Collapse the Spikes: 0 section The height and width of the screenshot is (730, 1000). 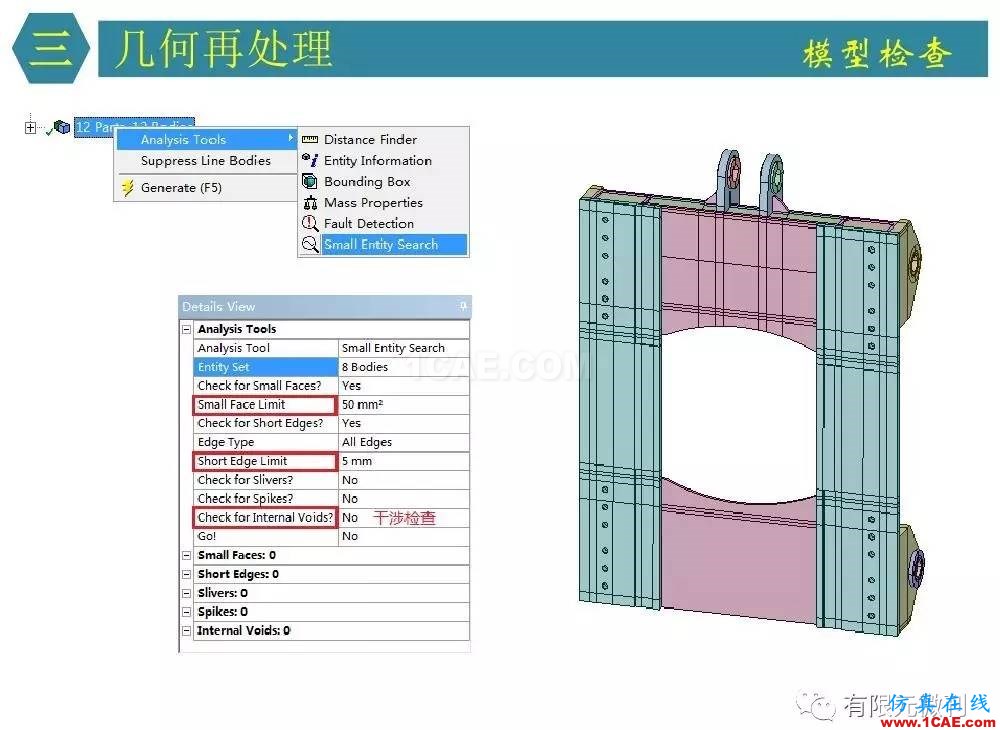[187, 612]
